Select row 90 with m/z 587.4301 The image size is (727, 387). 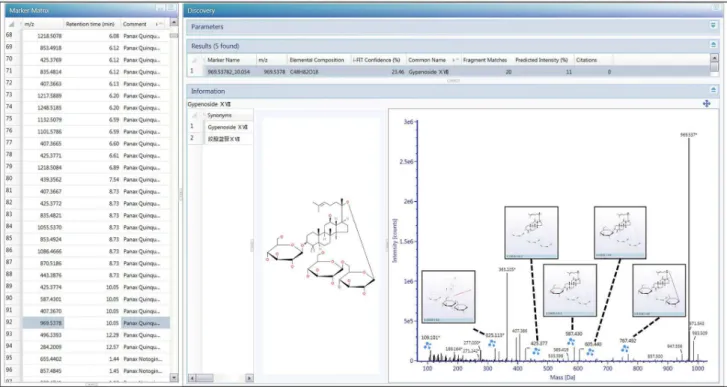pyautogui.click(x=88, y=299)
